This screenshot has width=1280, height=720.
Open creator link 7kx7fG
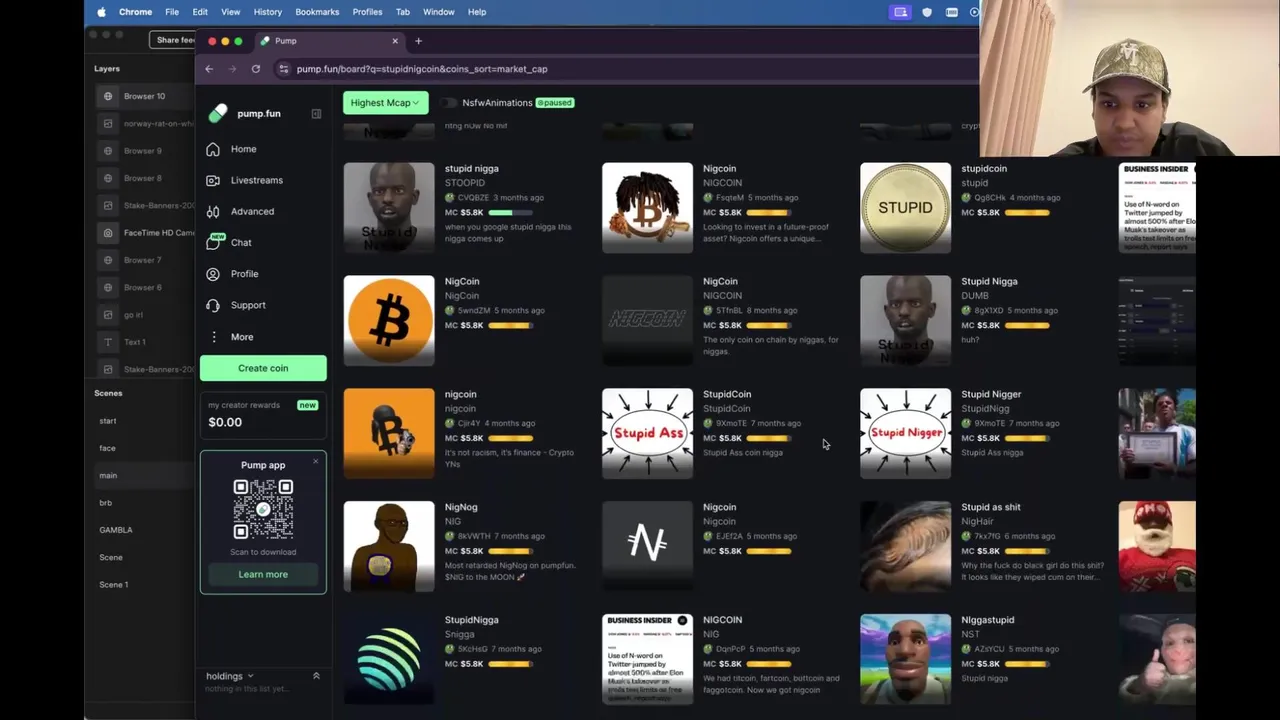(x=987, y=537)
